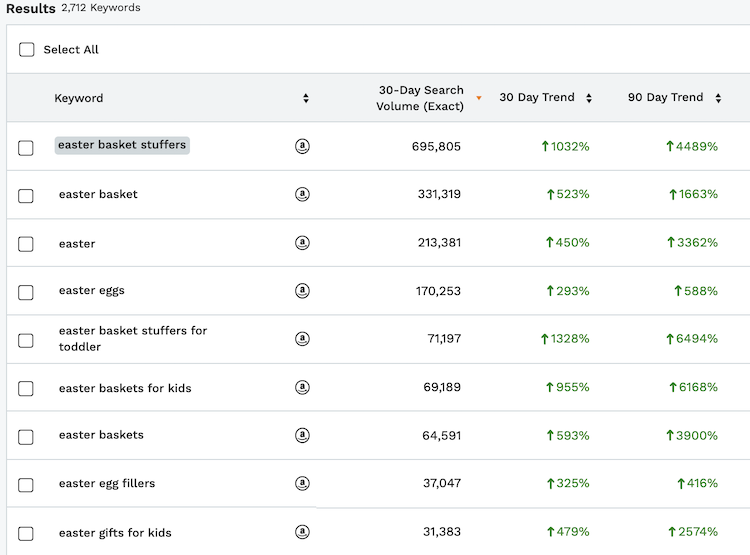Click Amazon icon next to easter egg fillers

pyautogui.click(x=302, y=484)
